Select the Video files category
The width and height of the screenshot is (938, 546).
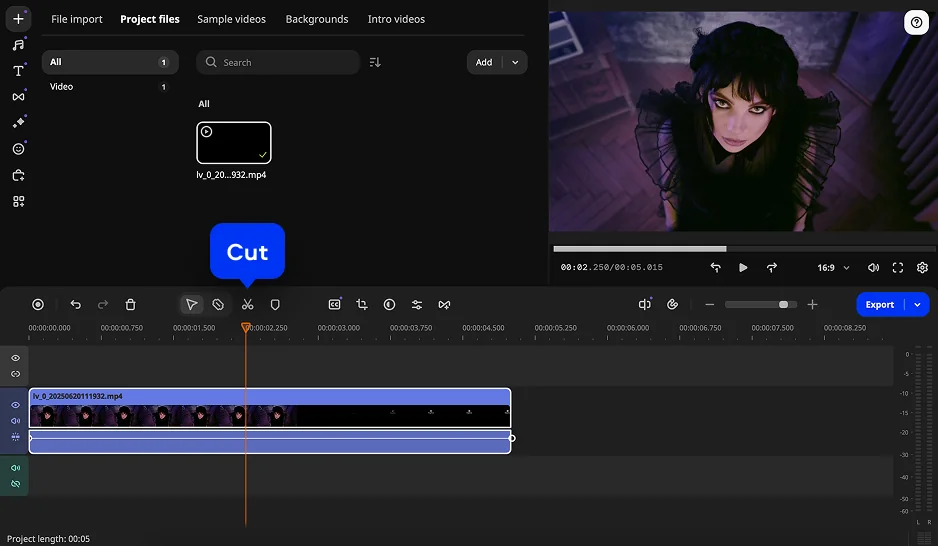click(x=110, y=87)
